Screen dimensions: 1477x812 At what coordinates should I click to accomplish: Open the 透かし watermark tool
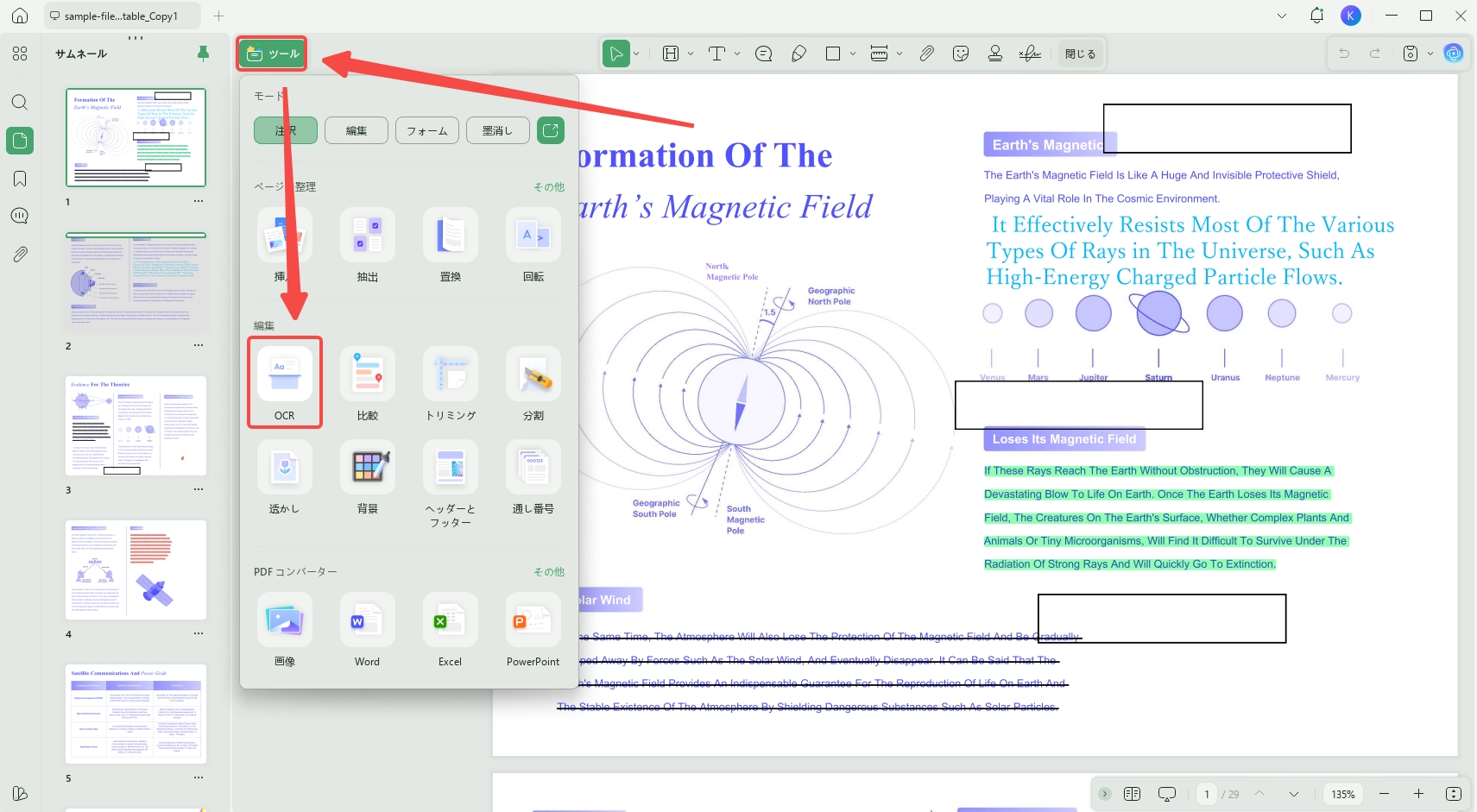[285, 477]
